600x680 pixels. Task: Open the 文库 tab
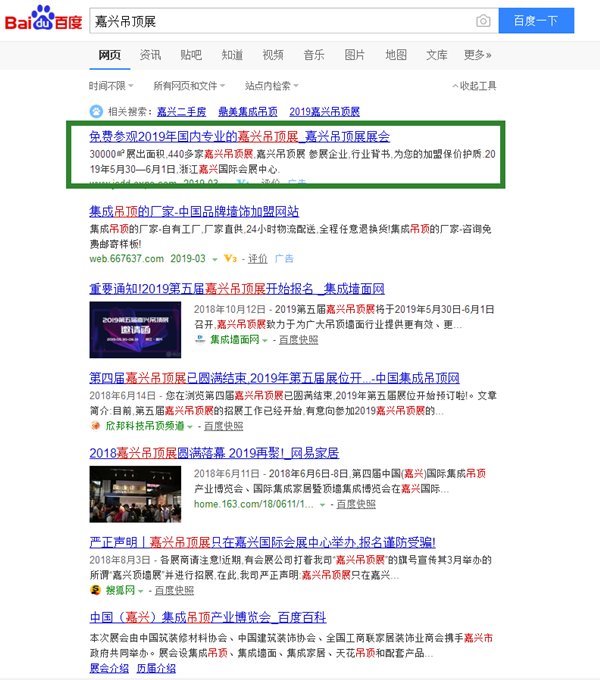(437, 55)
